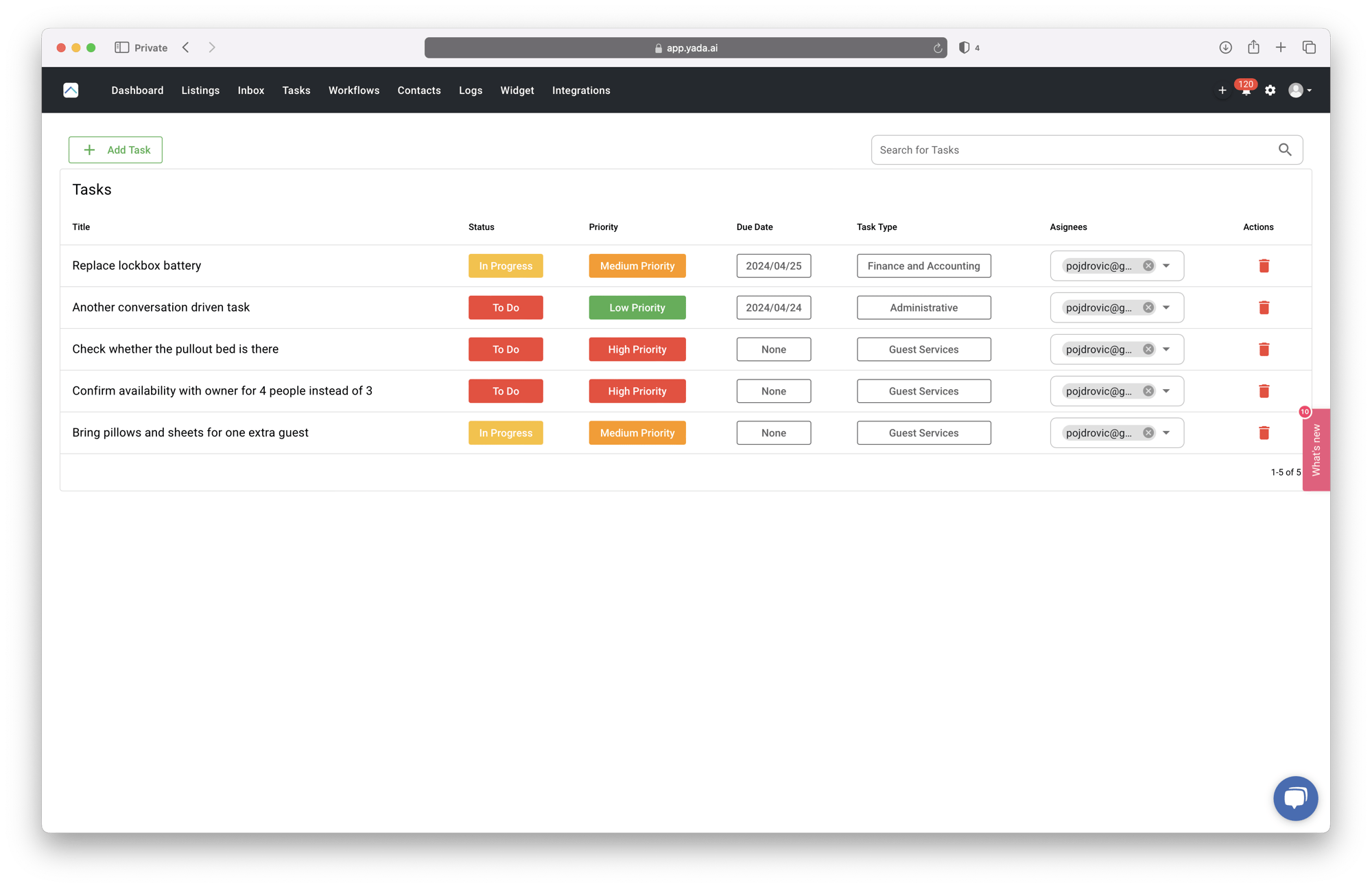Reload the app.yada.ai page

point(937,48)
